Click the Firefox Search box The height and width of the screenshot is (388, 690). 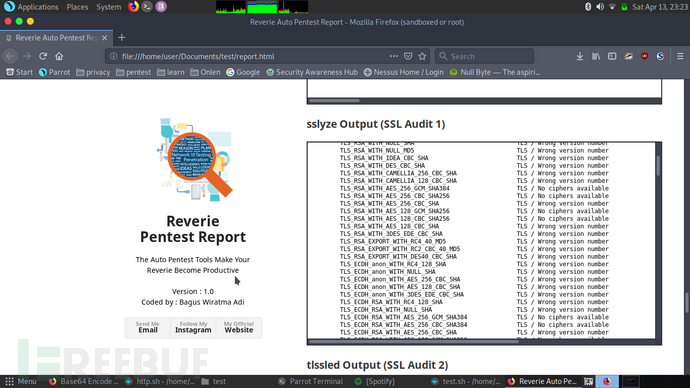click(x=484, y=56)
